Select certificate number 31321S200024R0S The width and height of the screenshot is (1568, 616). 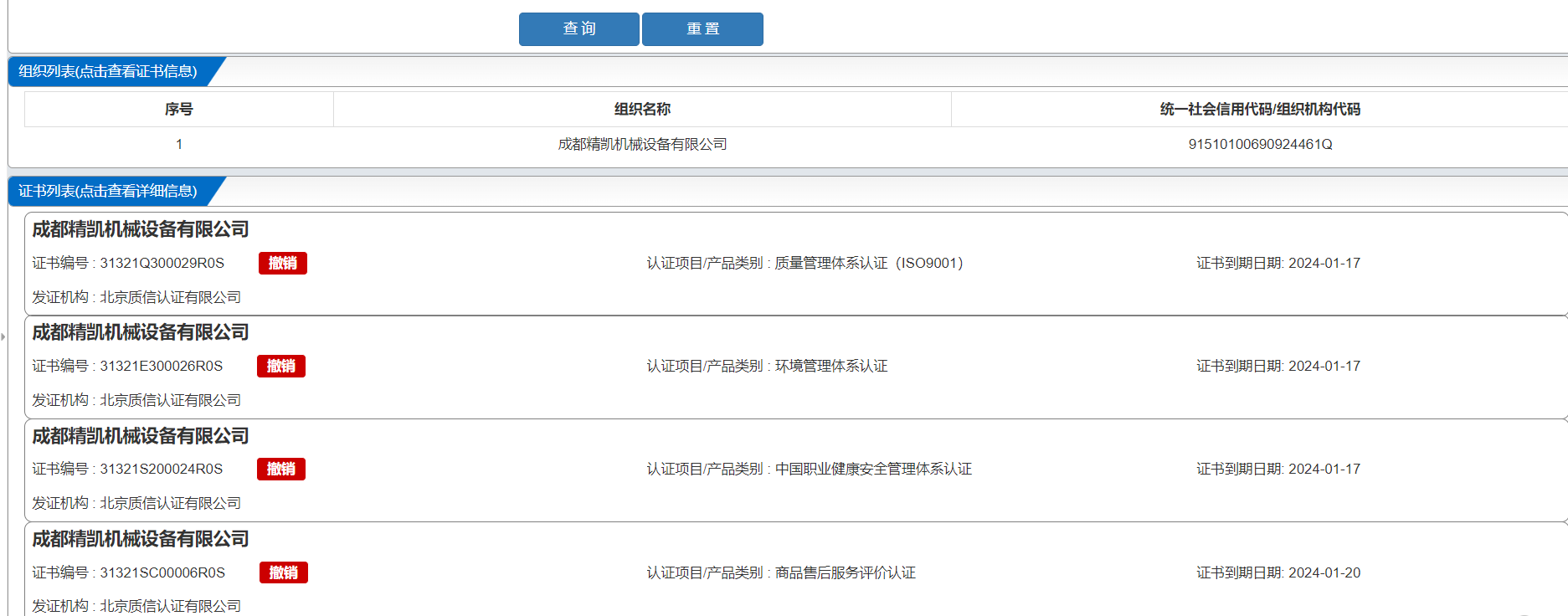pos(162,469)
